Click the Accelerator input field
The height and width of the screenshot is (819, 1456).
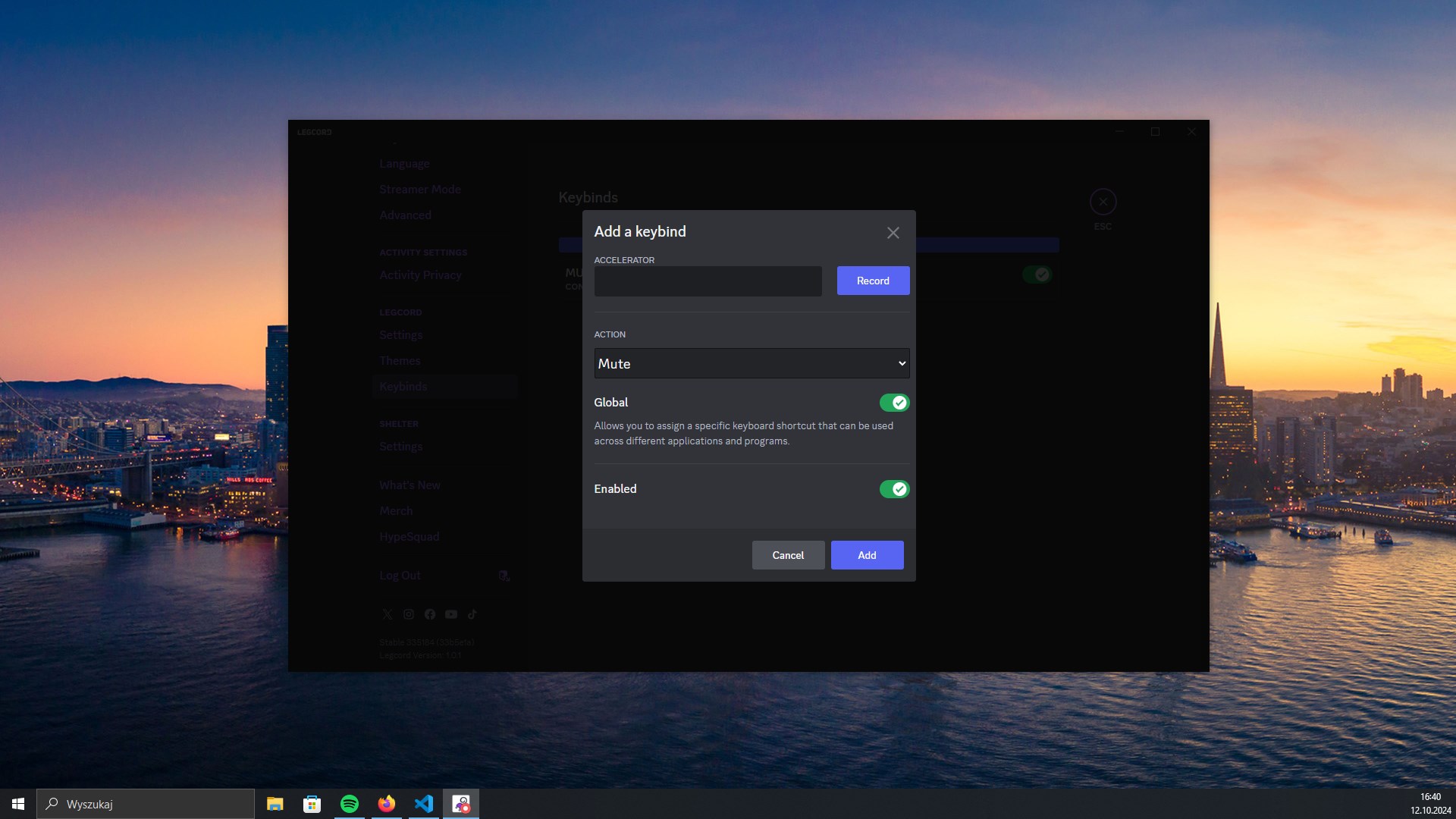click(x=707, y=281)
